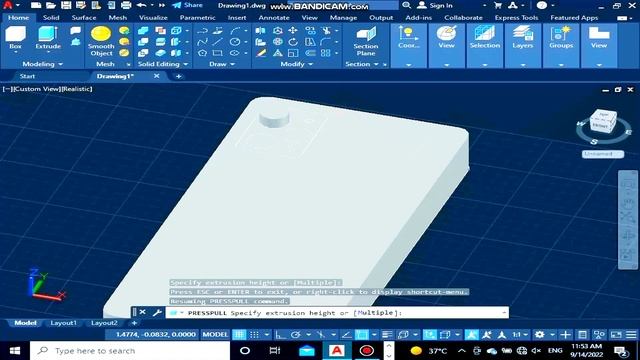Viewport: 640px width, 360px height.
Task: Open the annotation scale 1:1 dropdown
Action: pyautogui.click(x=520, y=335)
